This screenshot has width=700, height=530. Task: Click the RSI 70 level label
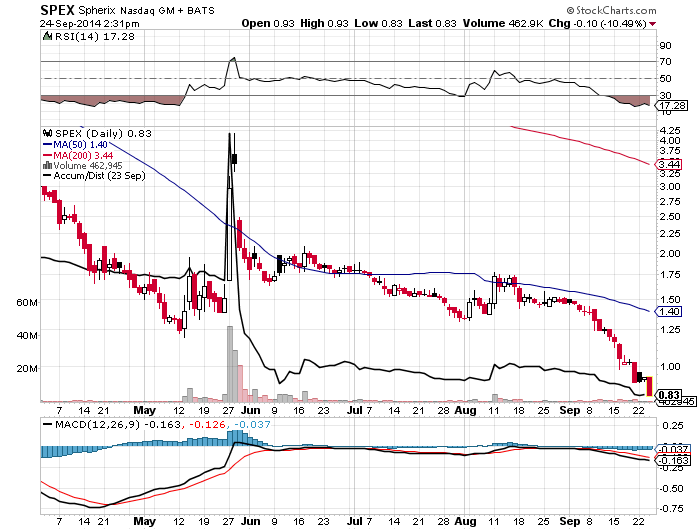(665, 61)
